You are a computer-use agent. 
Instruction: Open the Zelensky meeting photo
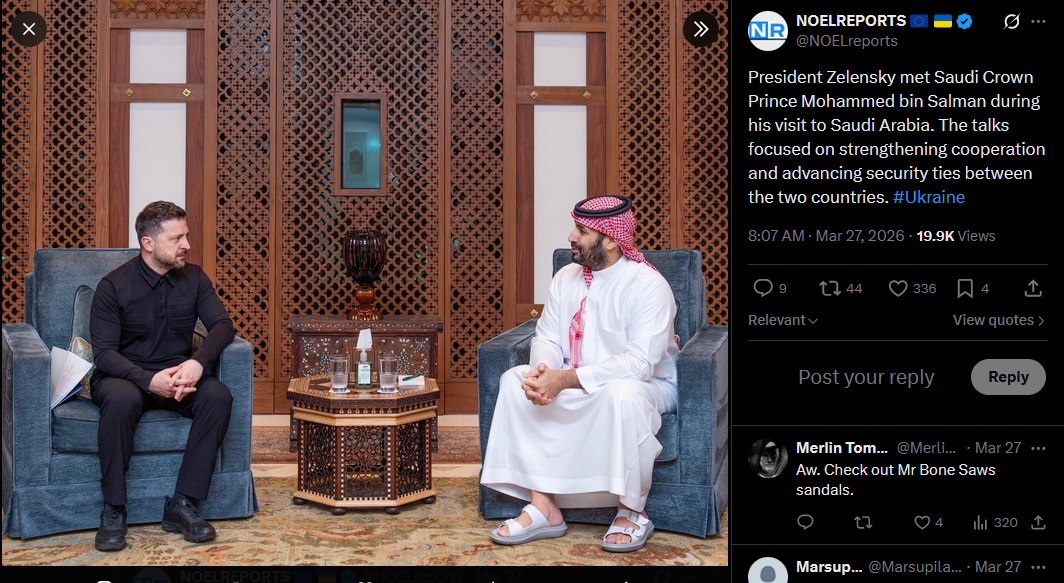tap(365, 283)
